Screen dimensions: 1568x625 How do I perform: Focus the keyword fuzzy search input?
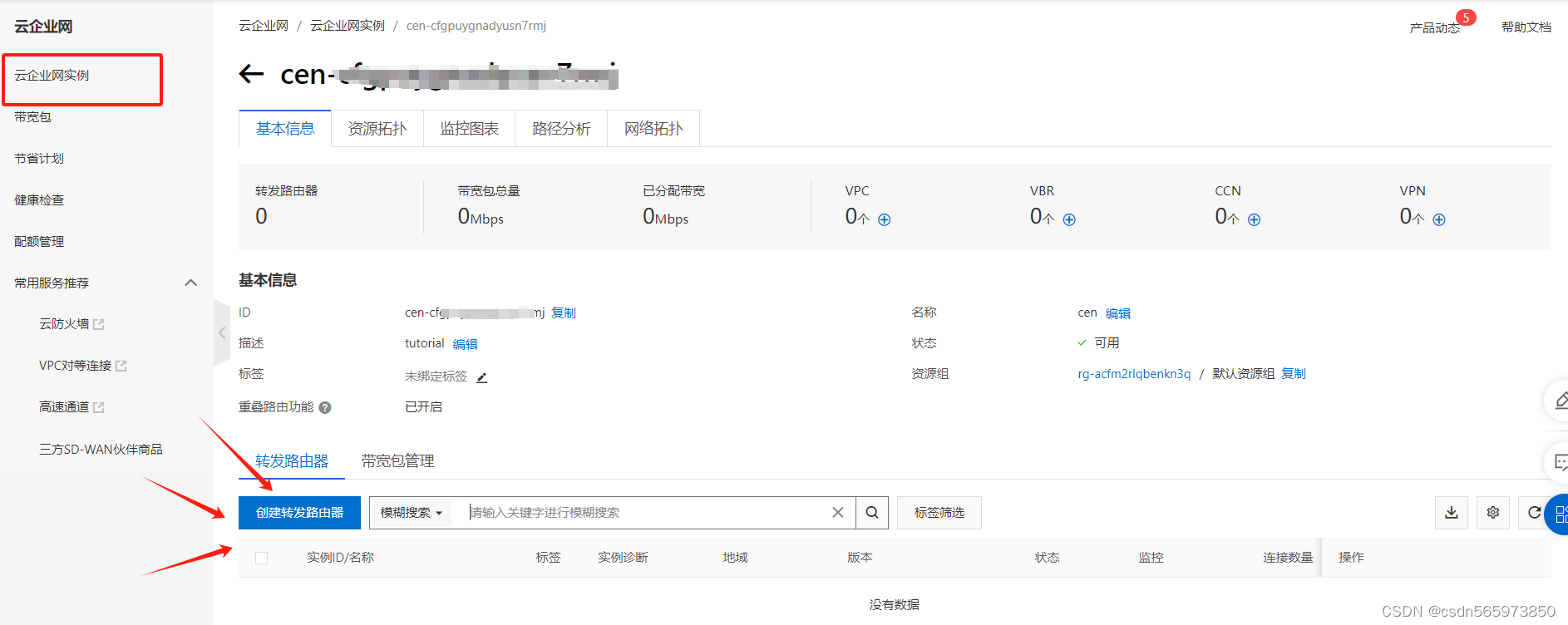coord(645,513)
